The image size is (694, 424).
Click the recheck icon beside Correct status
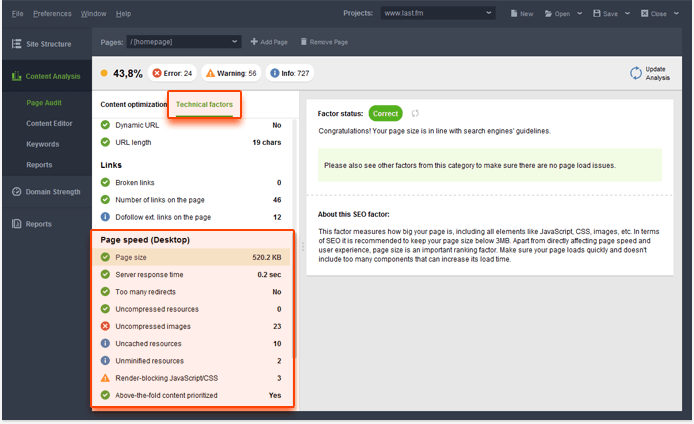pos(415,114)
